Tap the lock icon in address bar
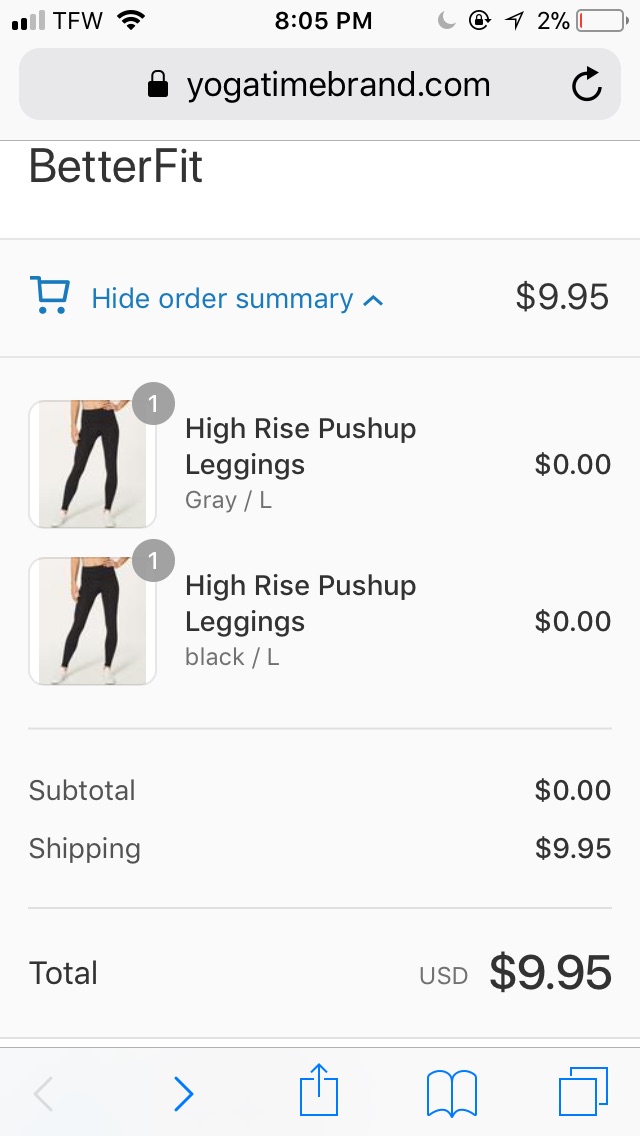Image resolution: width=640 pixels, height=1136 pixels. click(157, 85)
